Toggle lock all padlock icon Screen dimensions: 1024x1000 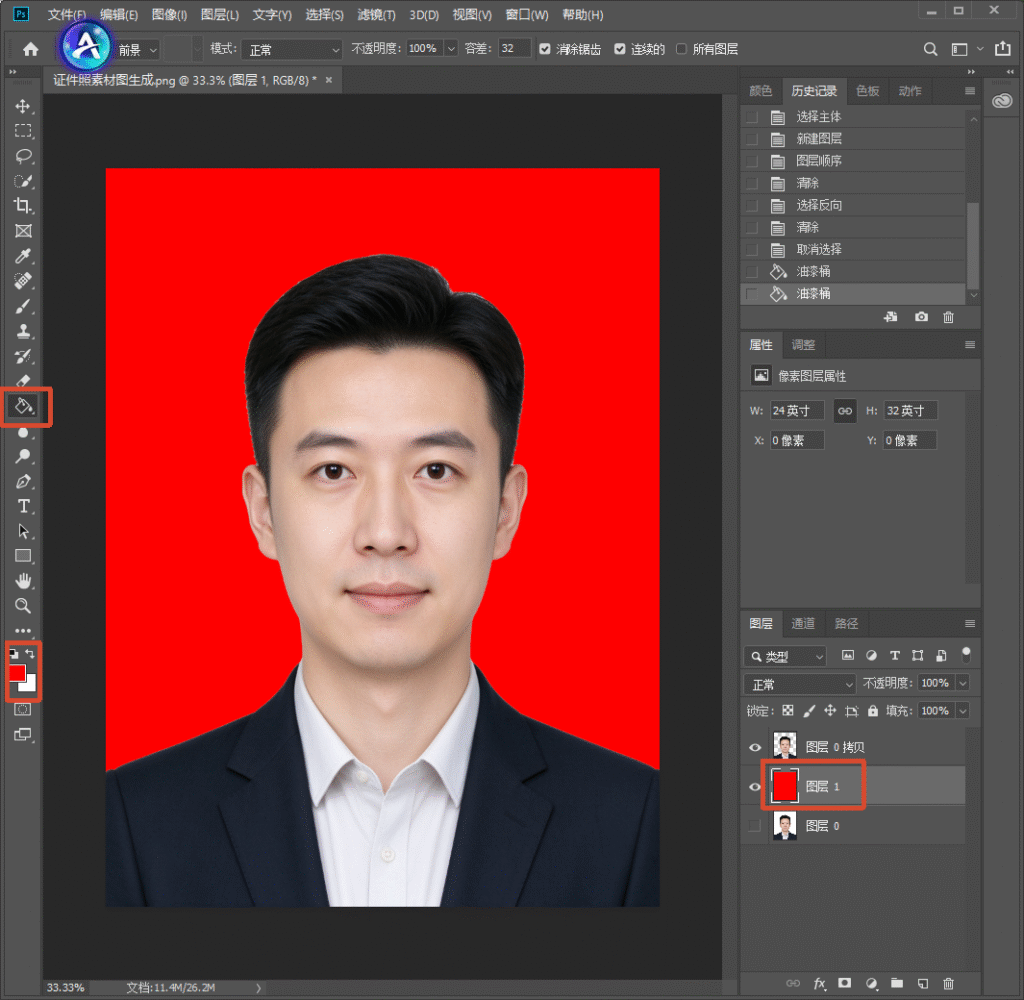872,711
